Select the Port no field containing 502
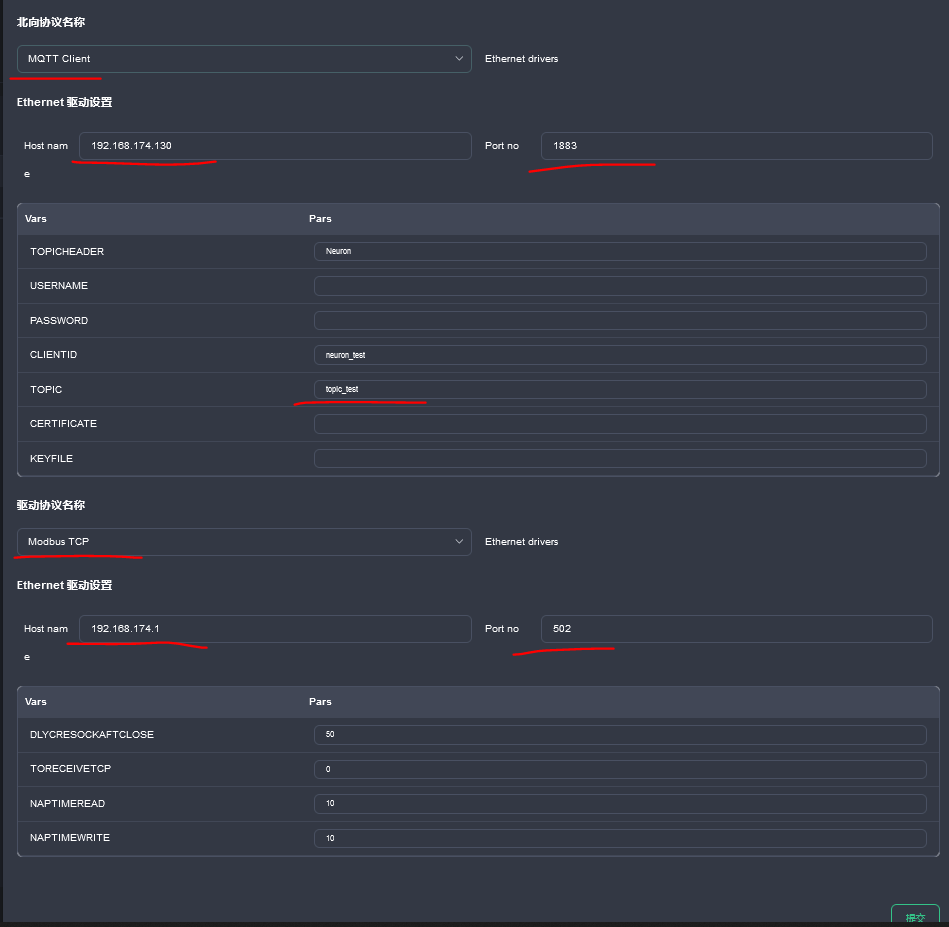The width and height of the screenshot is (949, 927). coord(735,628)
